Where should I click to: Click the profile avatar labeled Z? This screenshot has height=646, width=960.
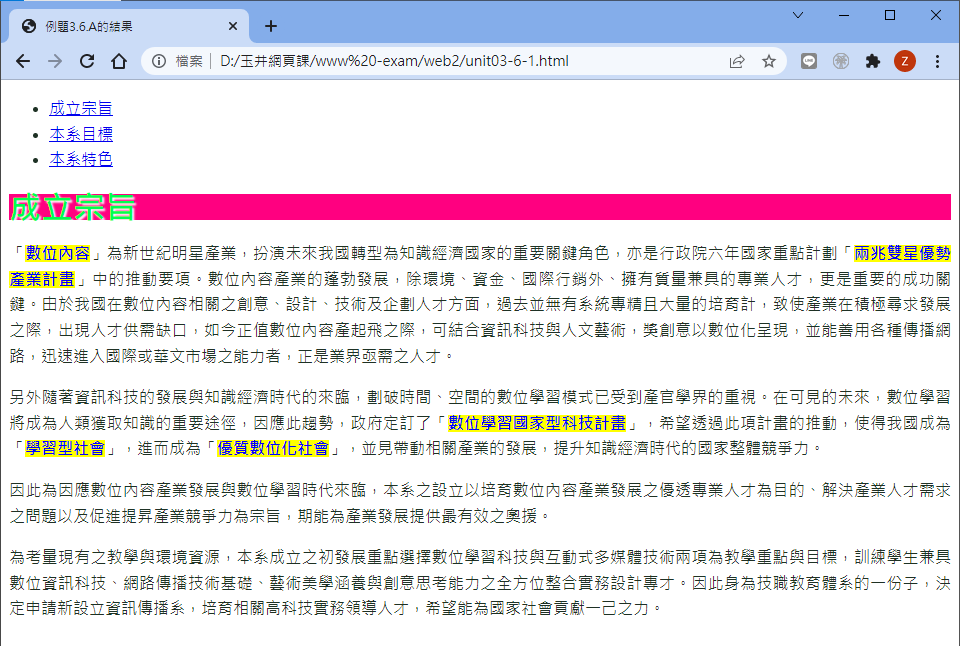click(904, 61)
